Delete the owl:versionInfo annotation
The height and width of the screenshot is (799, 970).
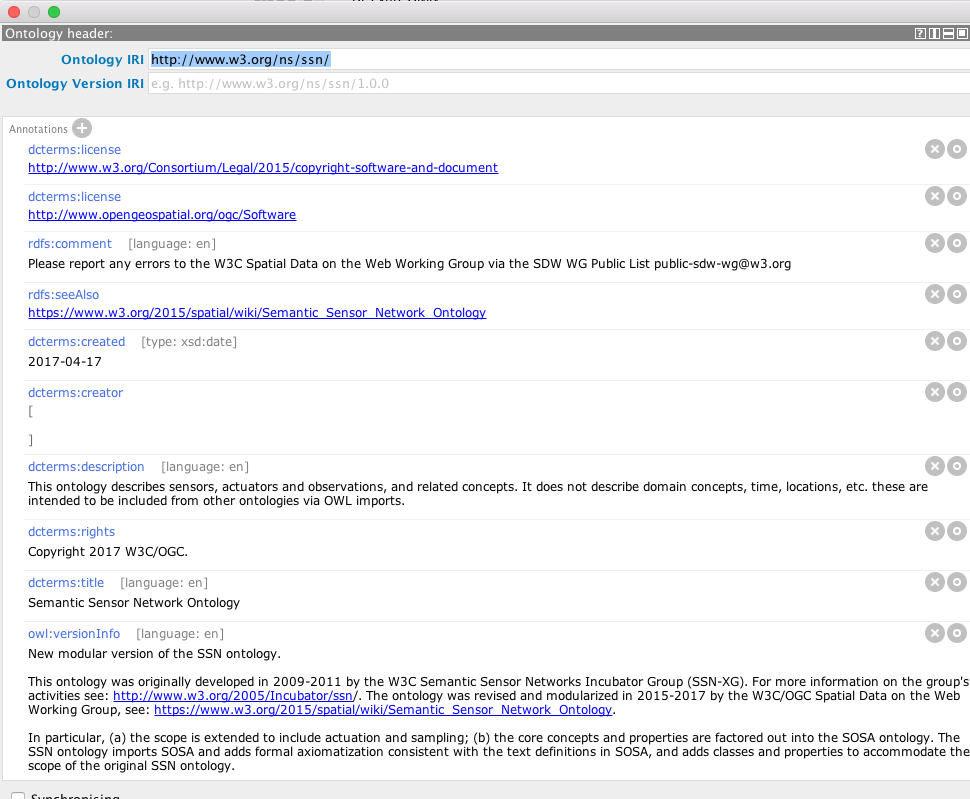pos(935,633)
